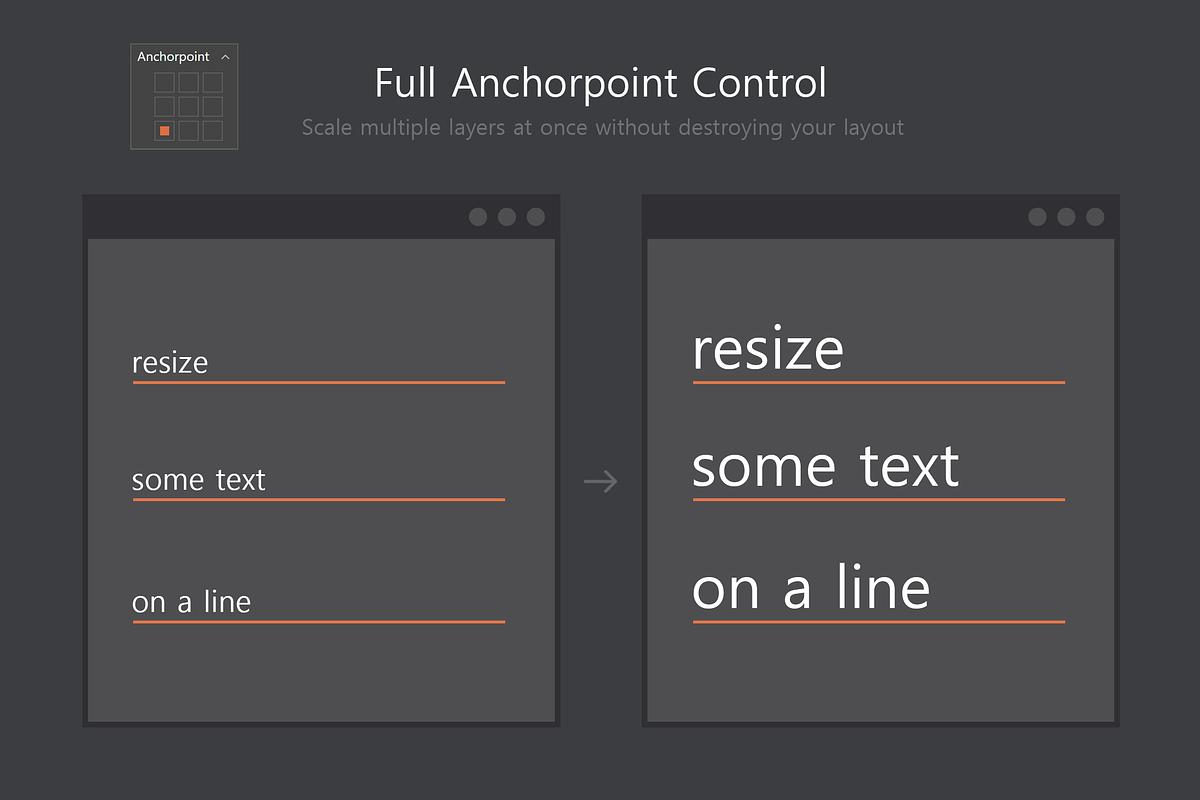Click the 'resize' text in left window
The image size is (1200, 800).
tap(169, 362)
